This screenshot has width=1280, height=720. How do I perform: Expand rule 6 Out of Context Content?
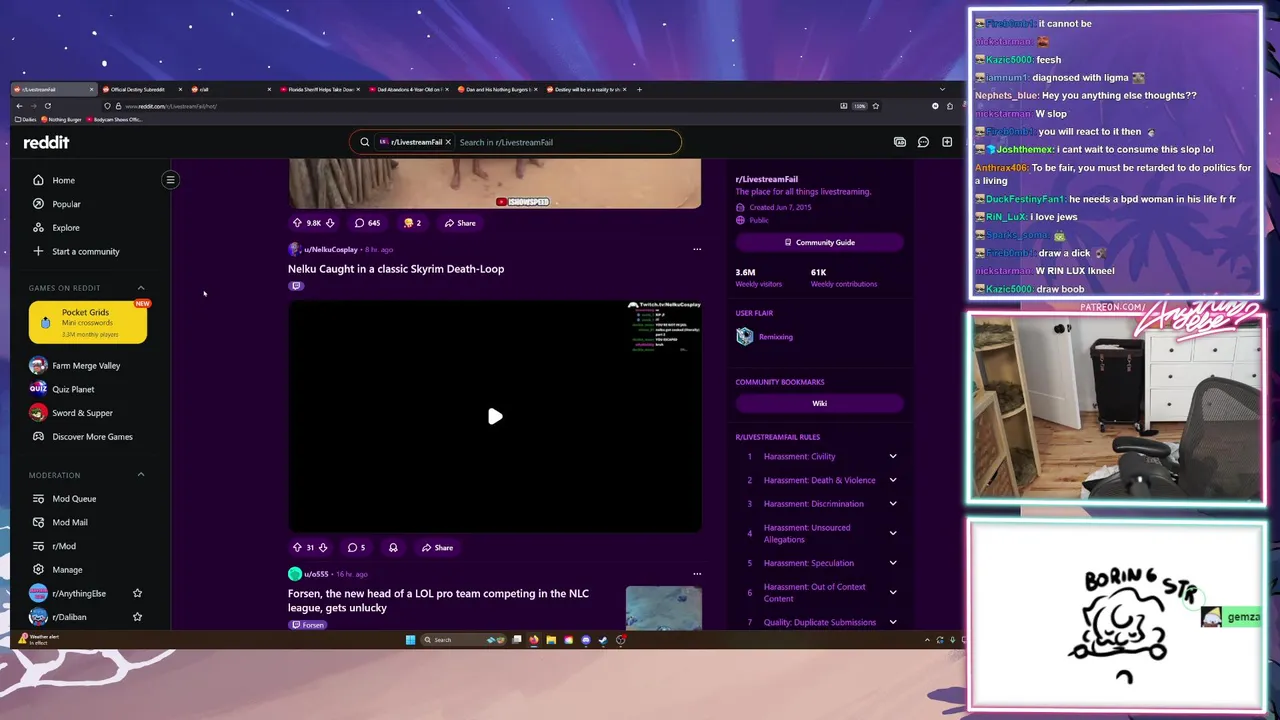(893, 592)
